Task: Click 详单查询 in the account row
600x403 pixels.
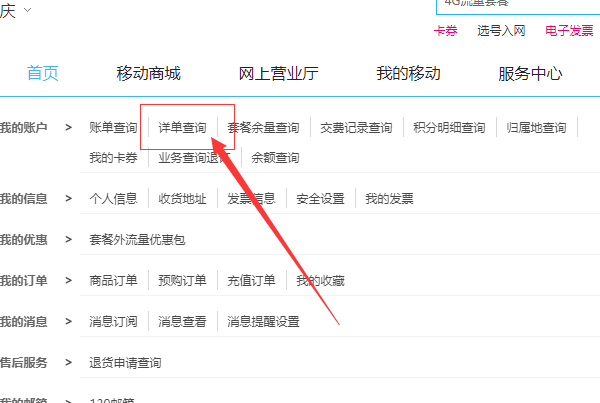Action: [183, 128]
